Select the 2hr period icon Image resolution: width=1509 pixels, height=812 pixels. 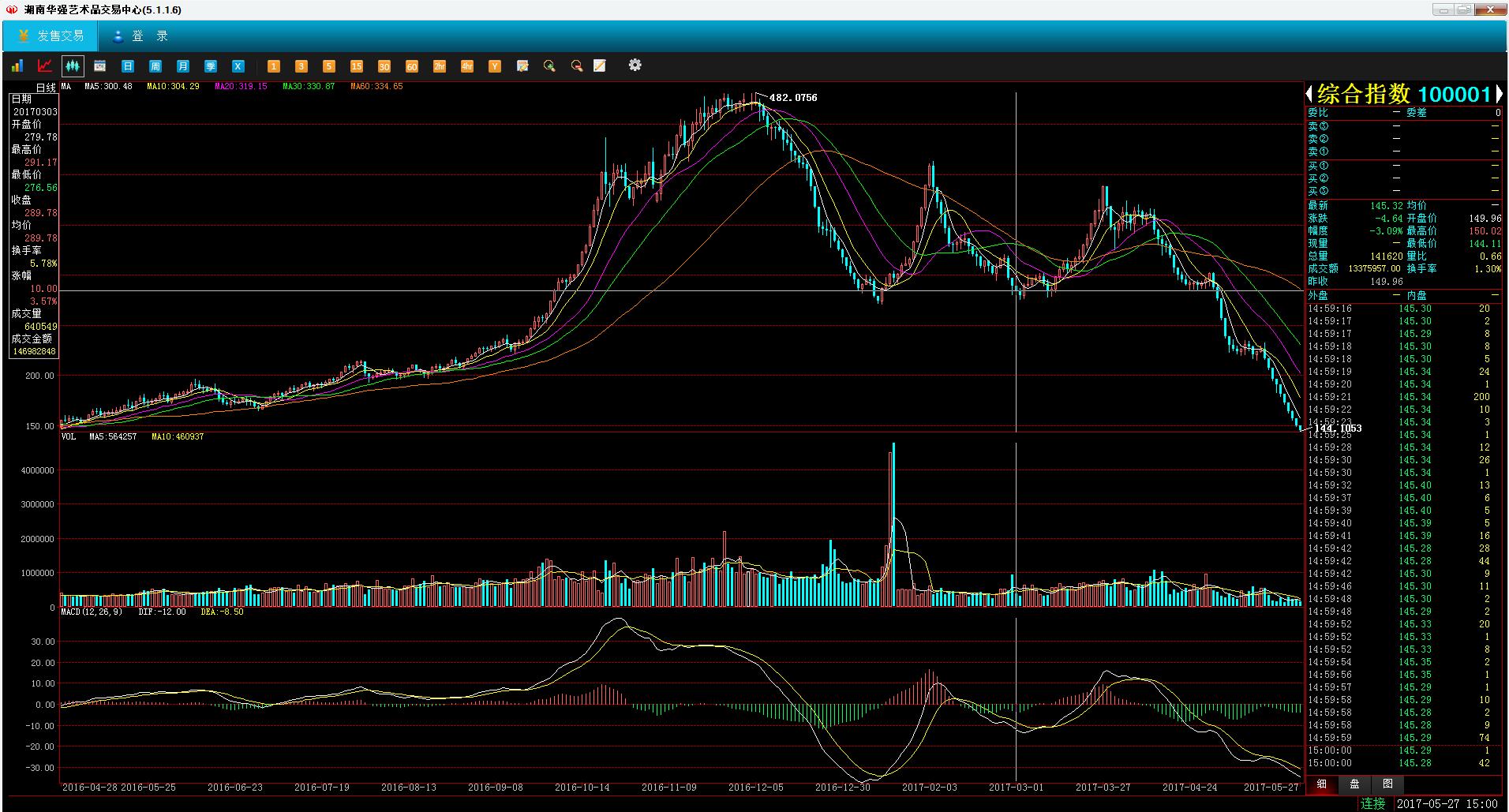point(440,66)
